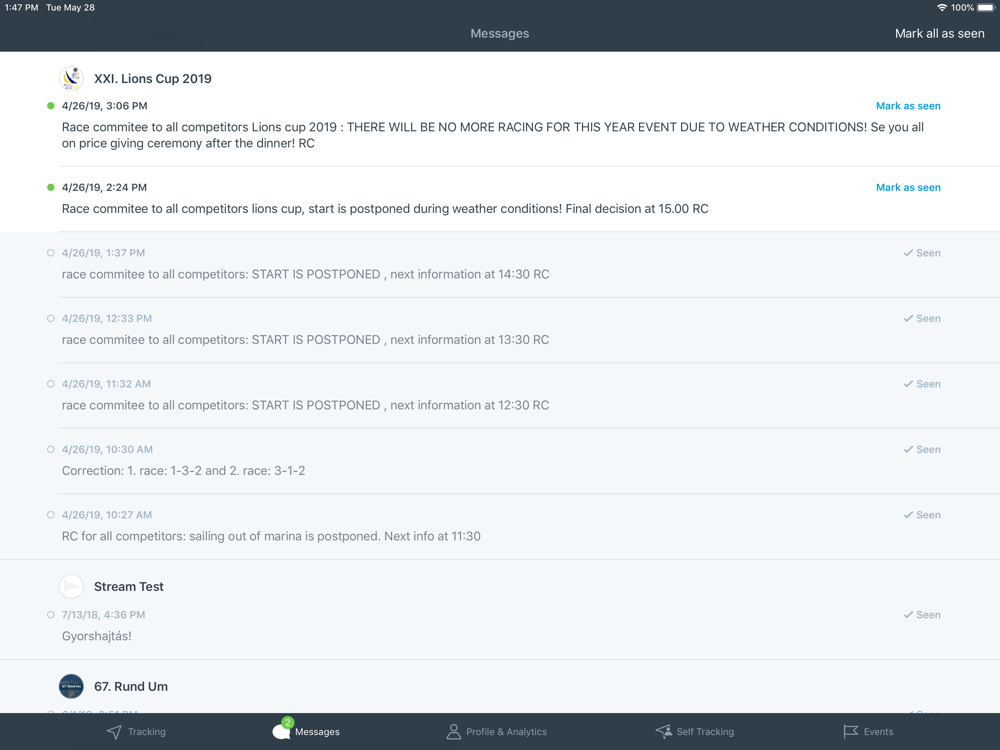Viewport: 1000px width, 750px height.
Task: Tap Seen status on 1:37 PM message
Action: (x=922, y=253)
